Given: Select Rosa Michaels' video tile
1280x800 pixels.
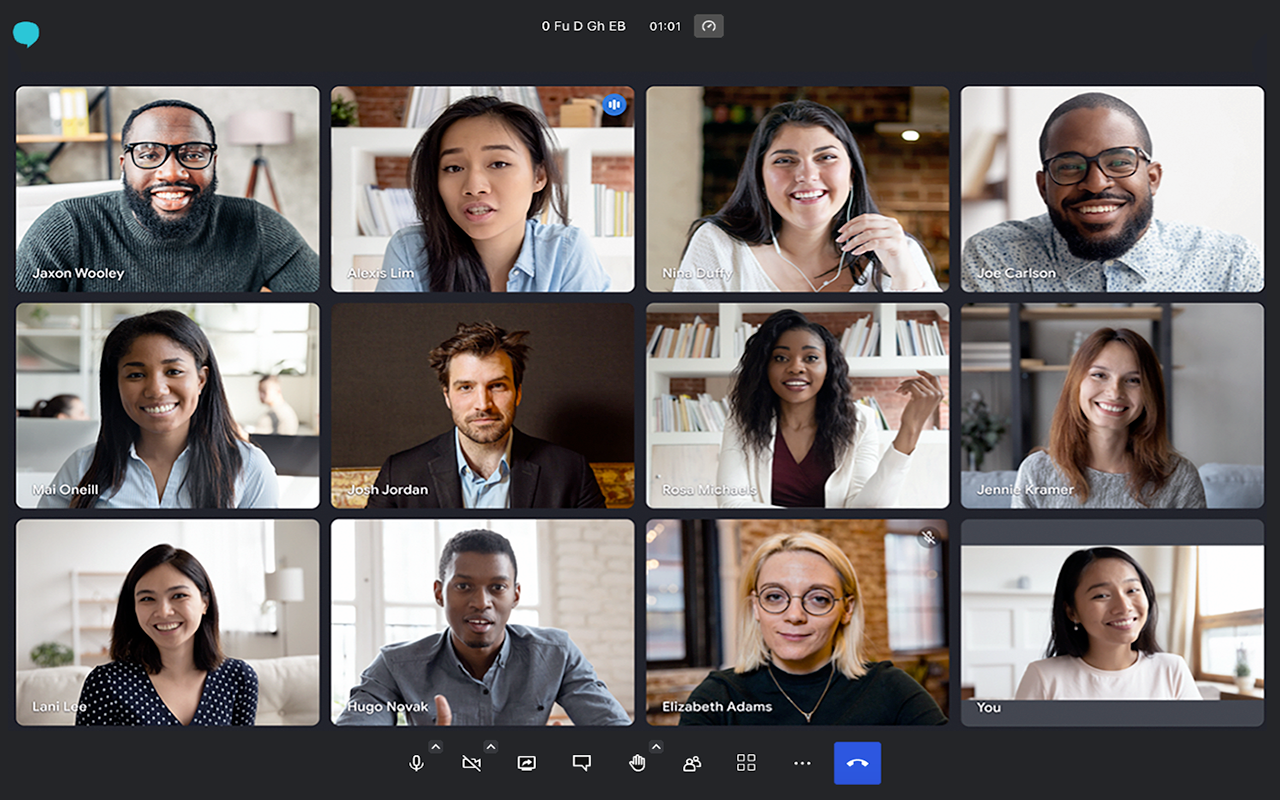Looking at the screenshot, I should 798,406.
